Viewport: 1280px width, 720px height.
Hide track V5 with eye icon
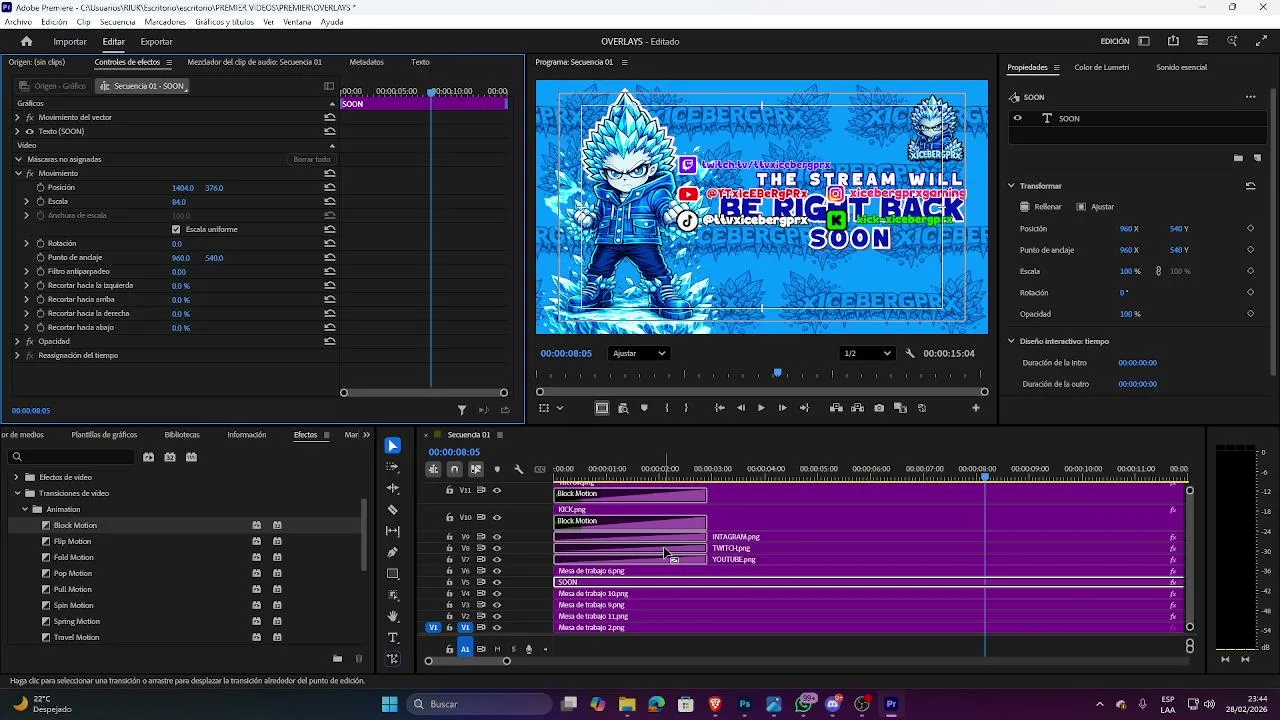coord(497,582)
